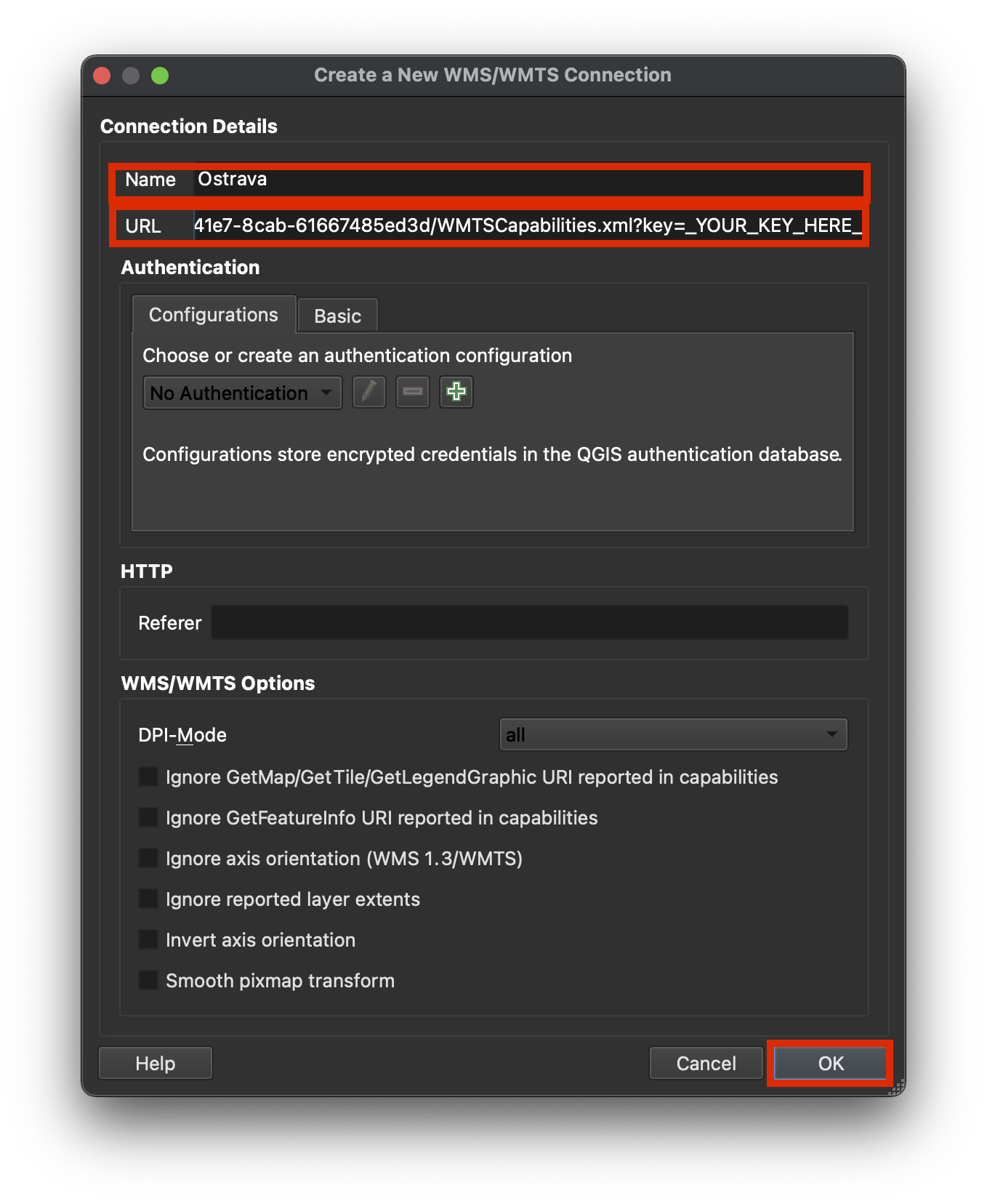Viewport: 987px width, 1204px height.
Task: Open the No Authentication dropdown
Action: click(x=242, y=393)
